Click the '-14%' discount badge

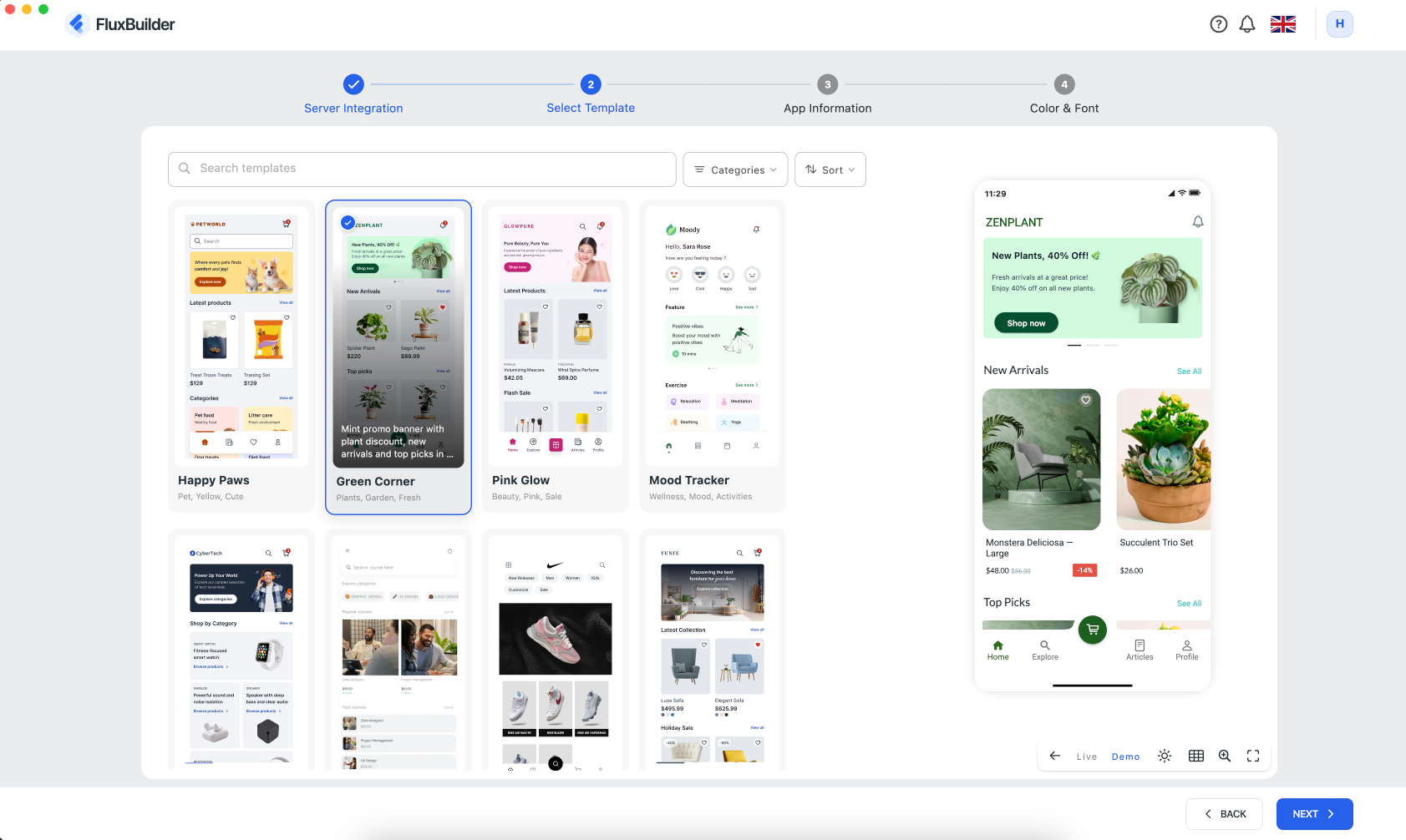1084,570
